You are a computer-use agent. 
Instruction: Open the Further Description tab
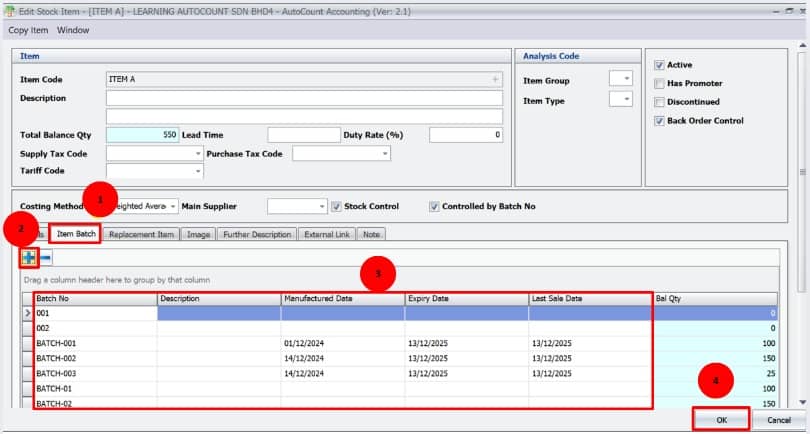[x=256, y=234]
